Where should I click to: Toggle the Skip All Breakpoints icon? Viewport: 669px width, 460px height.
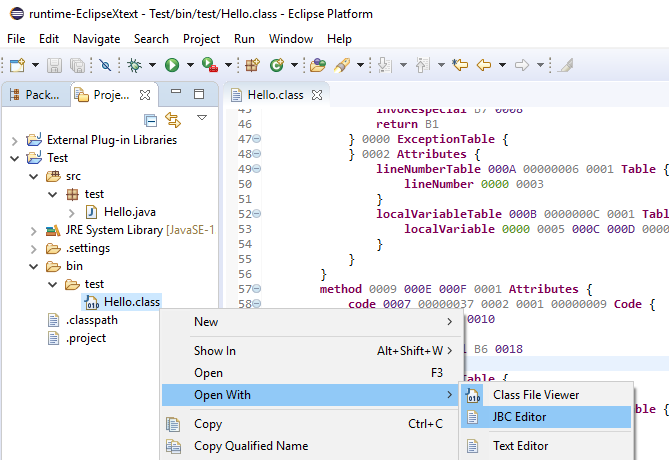tap(105, 65)
